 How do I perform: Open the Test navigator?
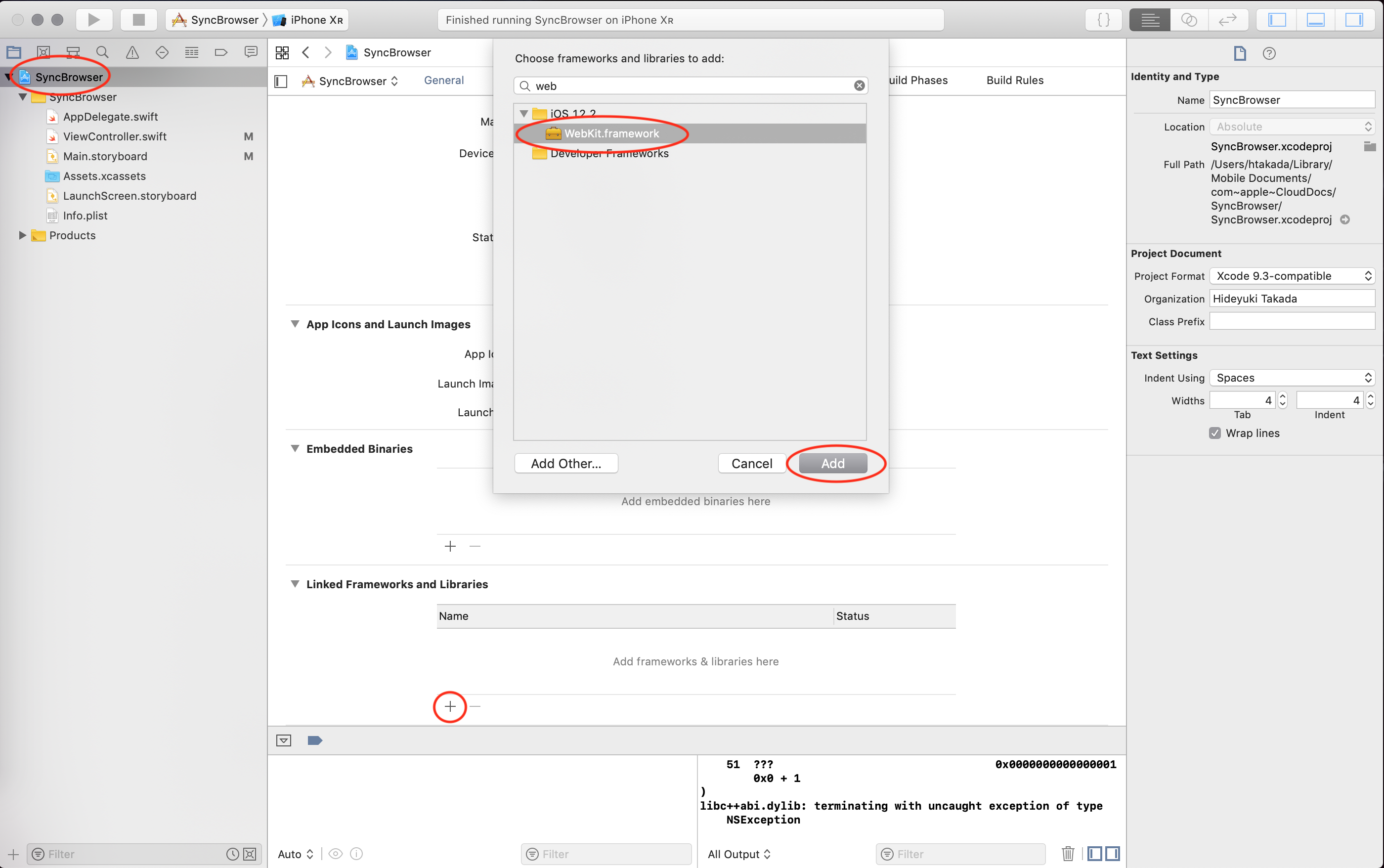click(x=162, y=52)
